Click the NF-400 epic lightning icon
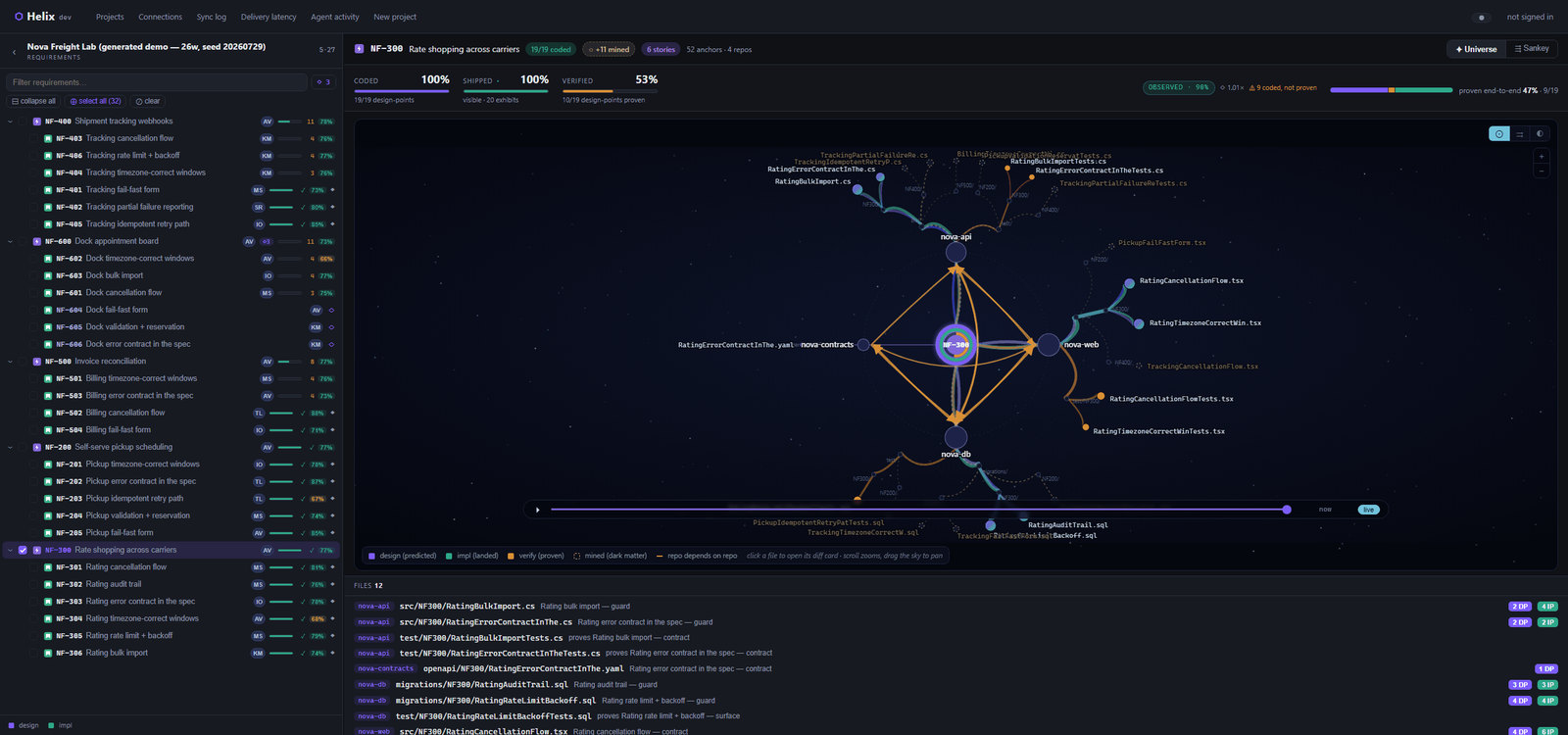1568x735 pixels. coord(37,122)
